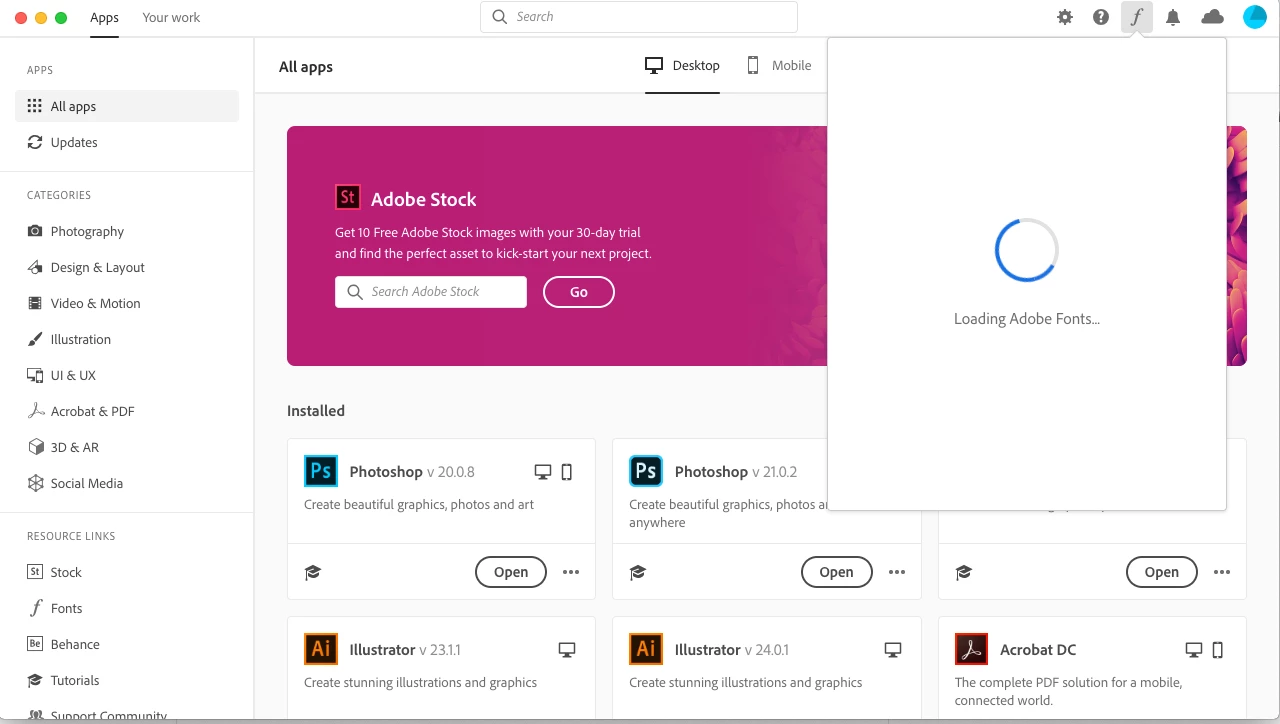The image size is (1280, 724).
Task: Open the notifications bell icon
Action: [1173, 17]
